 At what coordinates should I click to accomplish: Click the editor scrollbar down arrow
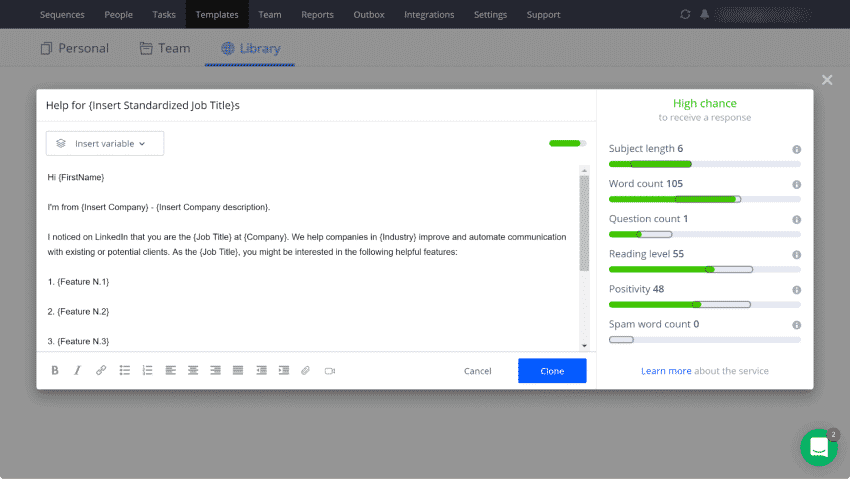(x=584, y=346)
